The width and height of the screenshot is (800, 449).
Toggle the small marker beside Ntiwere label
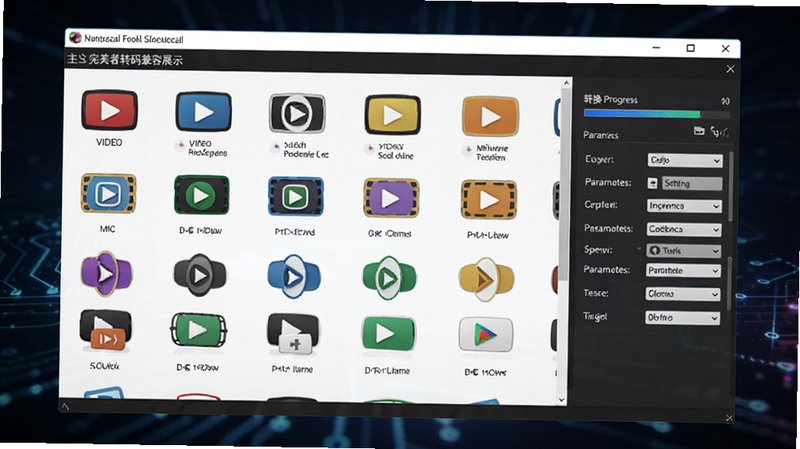tap(467, 150)
